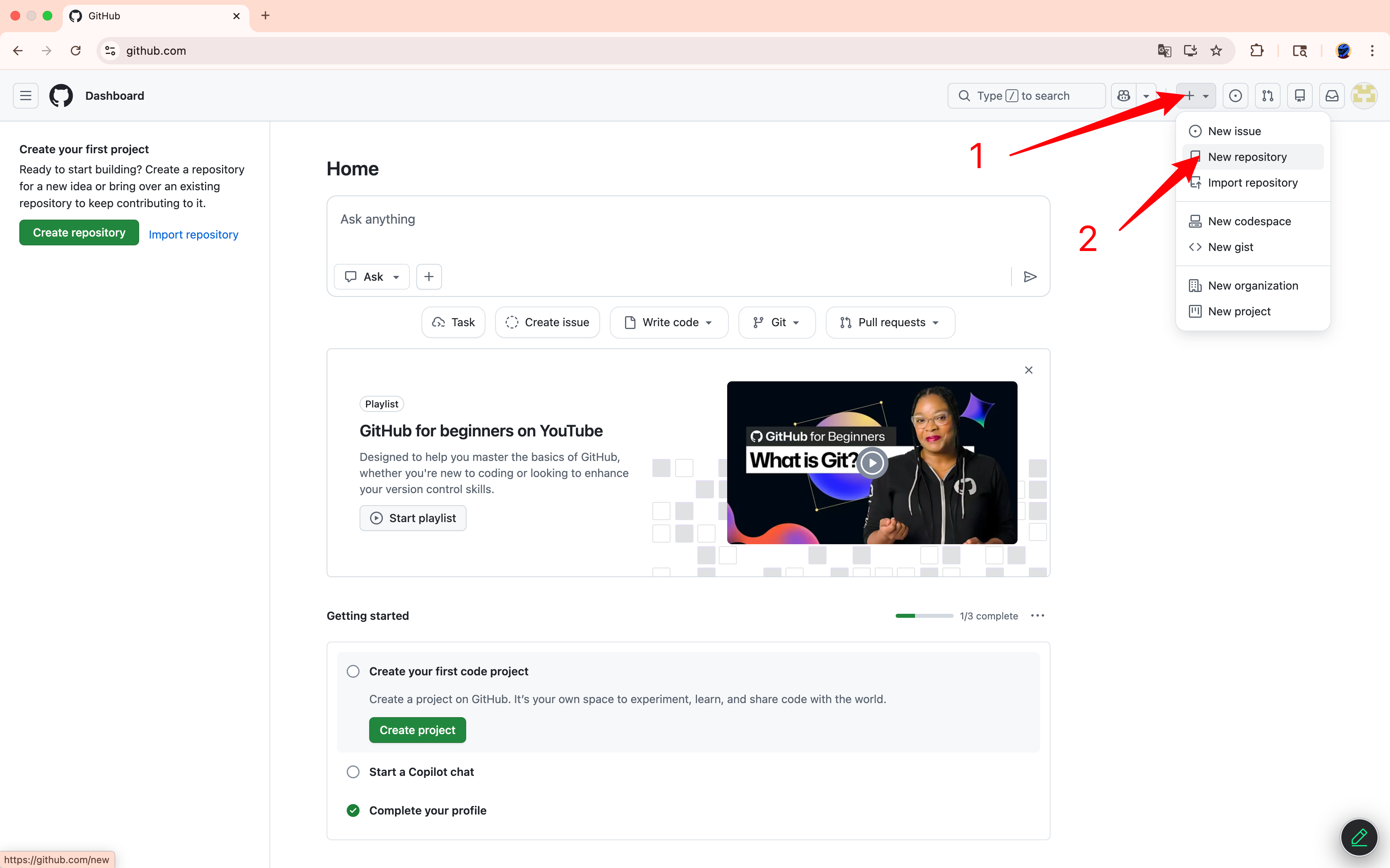This screenshot has width=1390, height=868.
Task: Click the Task suggestion button
Action: coord(453,323)
